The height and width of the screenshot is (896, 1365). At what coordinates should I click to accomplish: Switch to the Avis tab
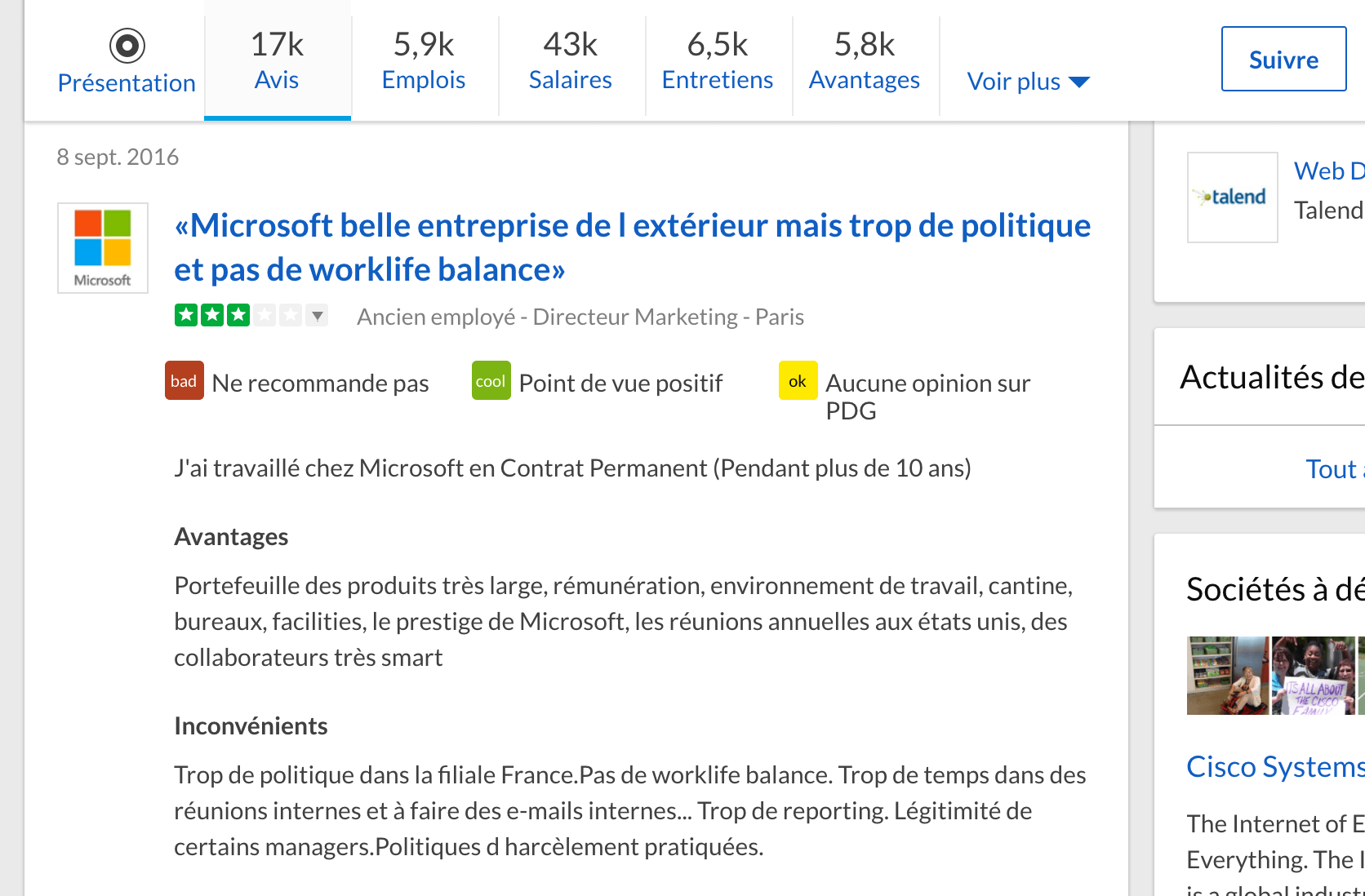[x=277, y=60]
